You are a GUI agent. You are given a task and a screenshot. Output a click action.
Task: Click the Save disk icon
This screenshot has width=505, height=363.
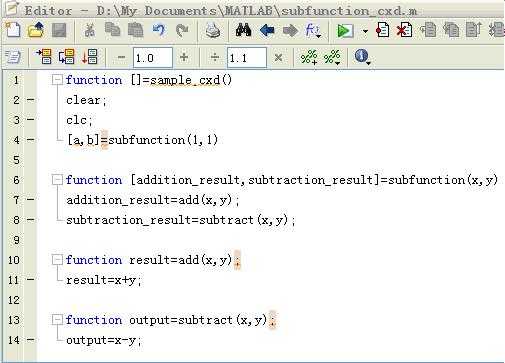[59, 30]
